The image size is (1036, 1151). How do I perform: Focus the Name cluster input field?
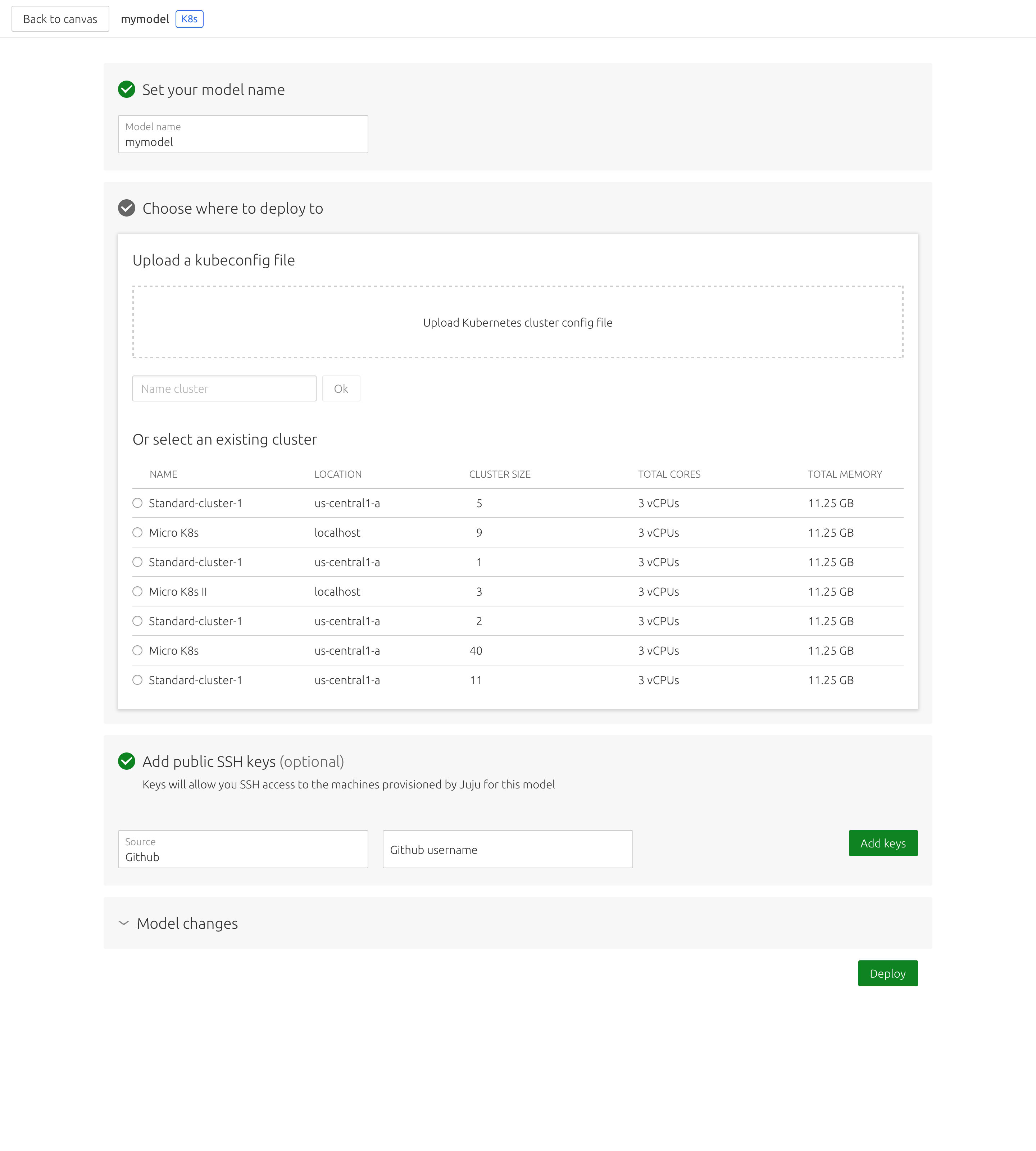[224, 389]
